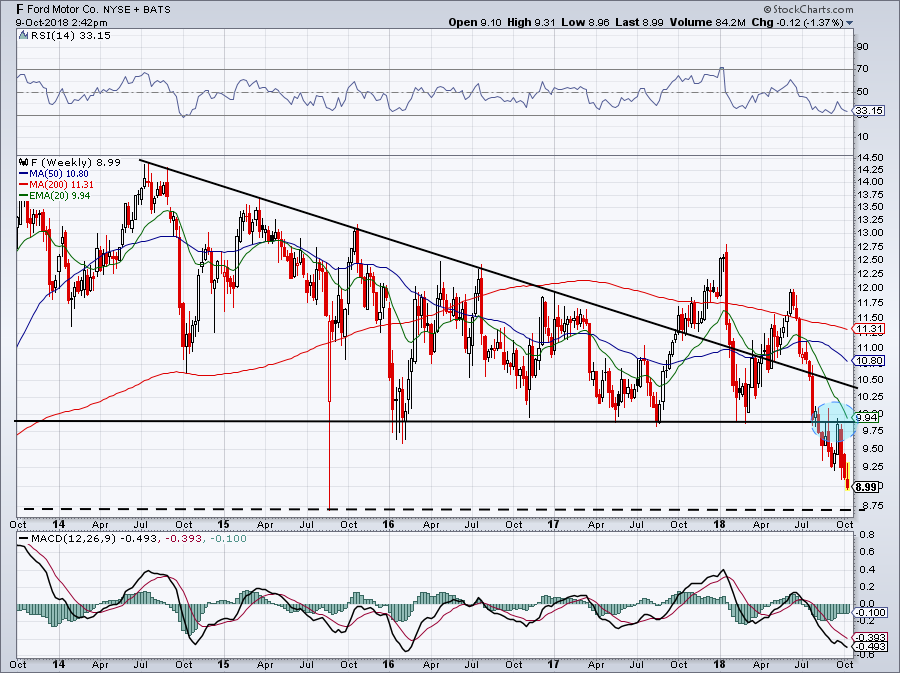
Task: Click year 15 label under MACD panel
Action: tap(223, 664)
